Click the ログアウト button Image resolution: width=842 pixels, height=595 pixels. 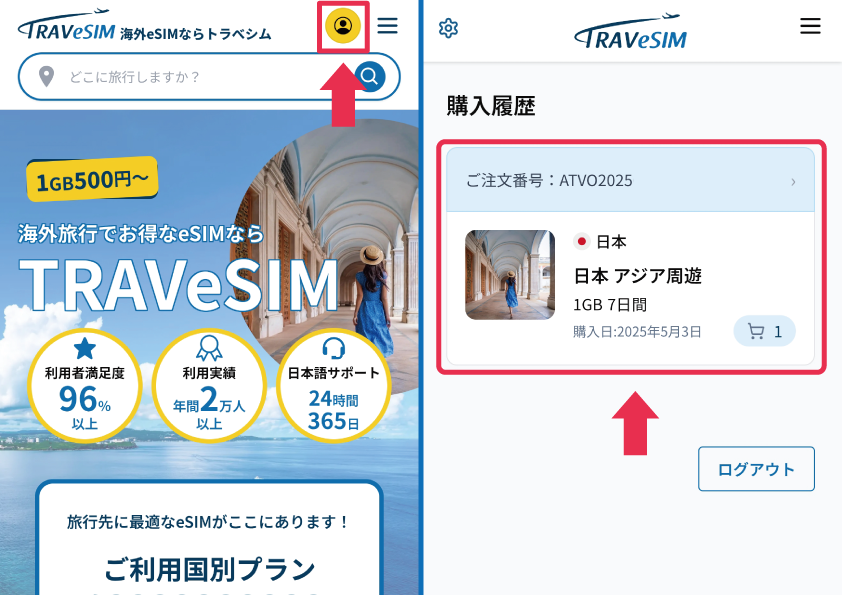point(756,469)
